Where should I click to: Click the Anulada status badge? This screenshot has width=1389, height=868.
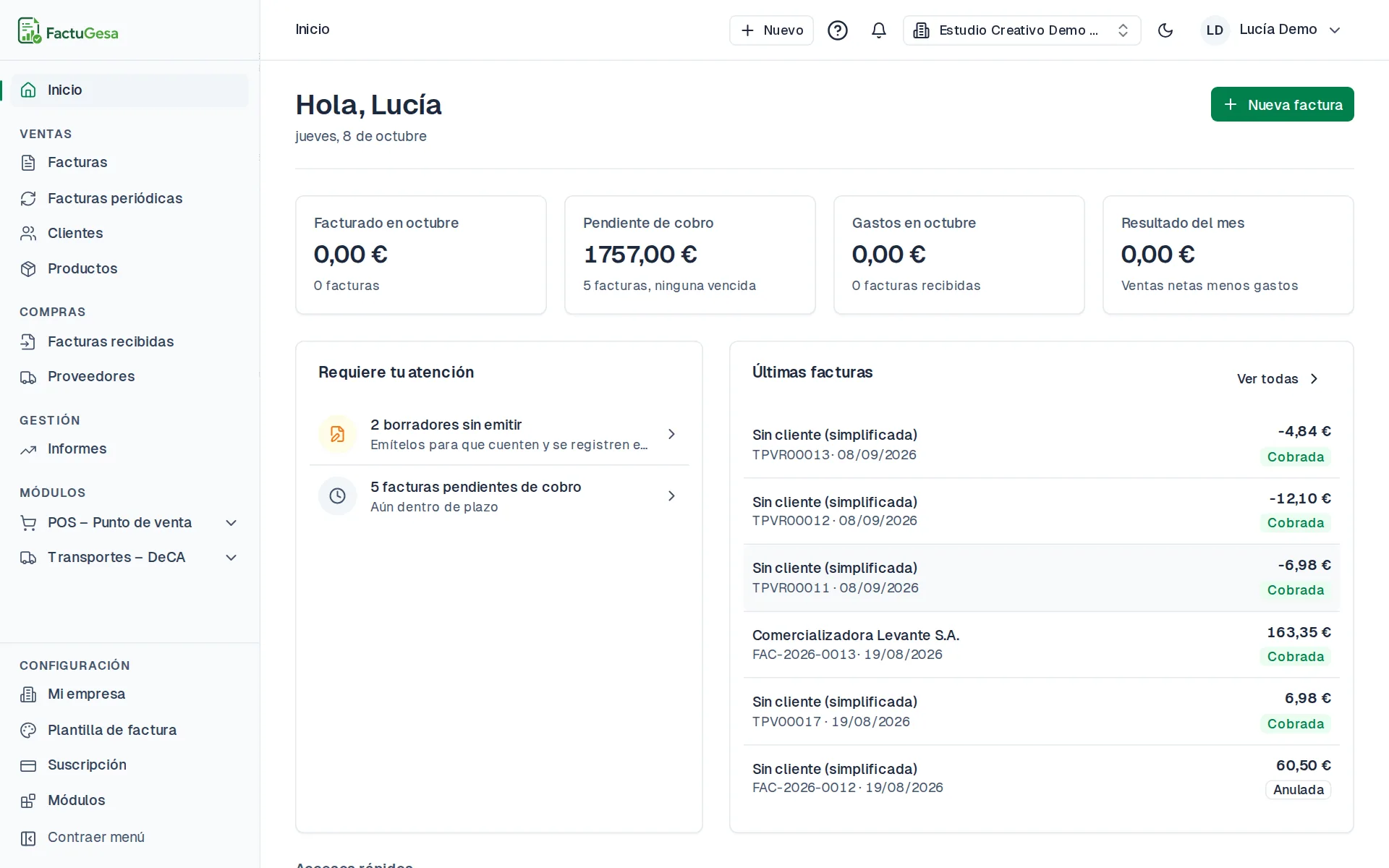(1298, 790)
